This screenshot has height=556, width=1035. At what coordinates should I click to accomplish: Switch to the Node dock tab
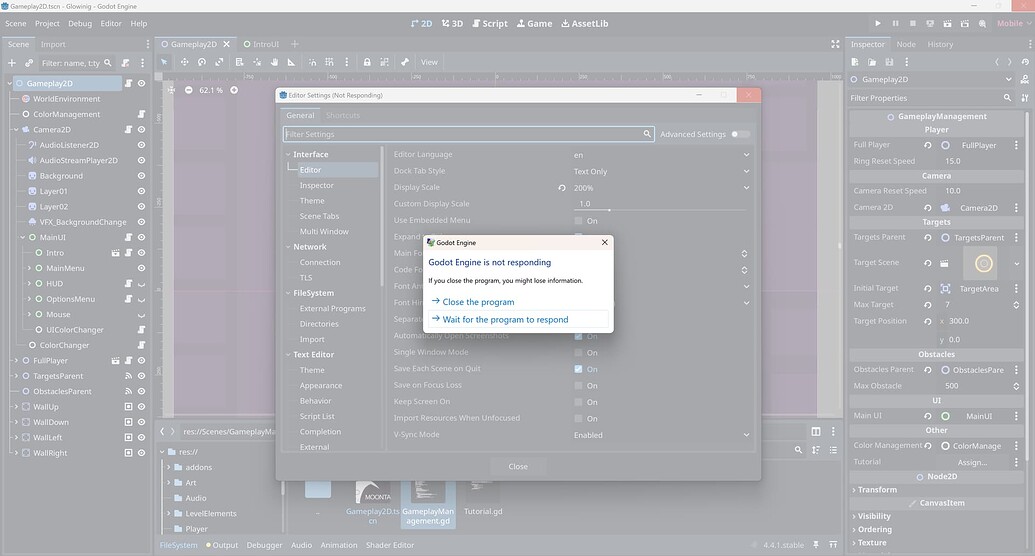(x=906, y=44)
